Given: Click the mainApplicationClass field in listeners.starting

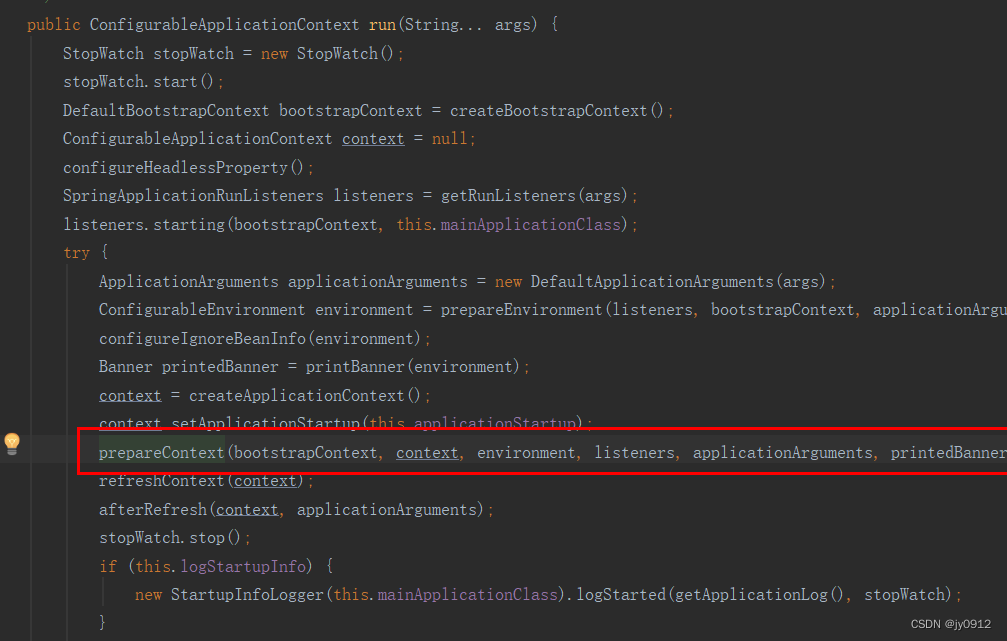Looking at the screenshot, I should point(530,225).
